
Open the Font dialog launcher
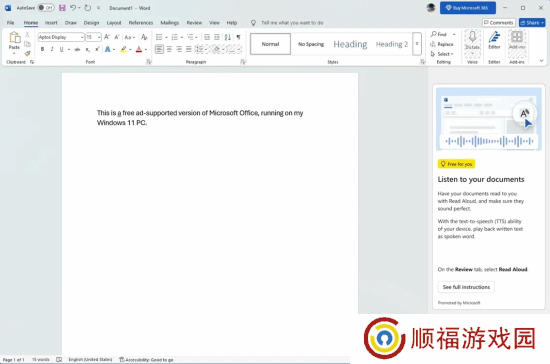149,62
